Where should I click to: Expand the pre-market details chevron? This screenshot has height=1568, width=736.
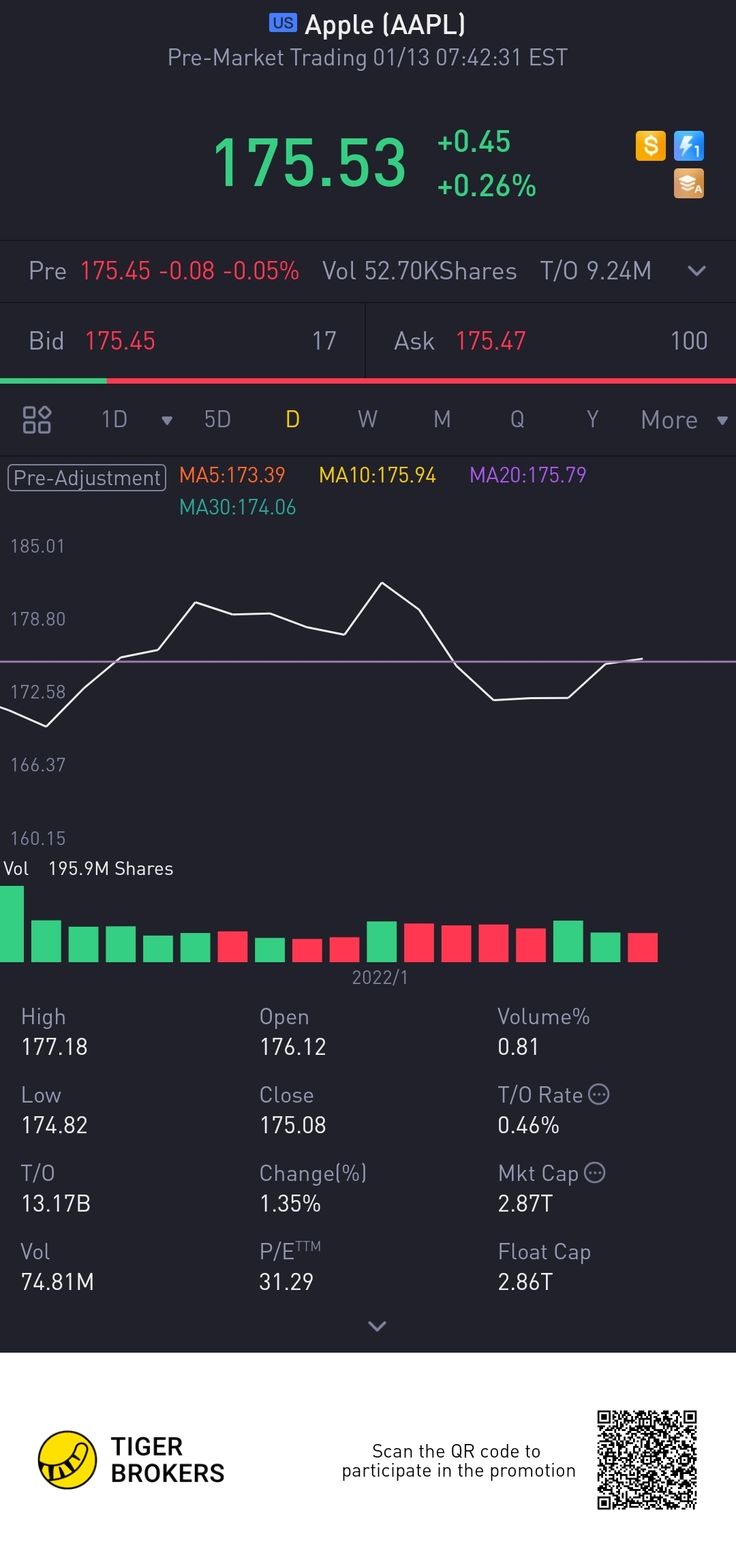pos(696,271)
